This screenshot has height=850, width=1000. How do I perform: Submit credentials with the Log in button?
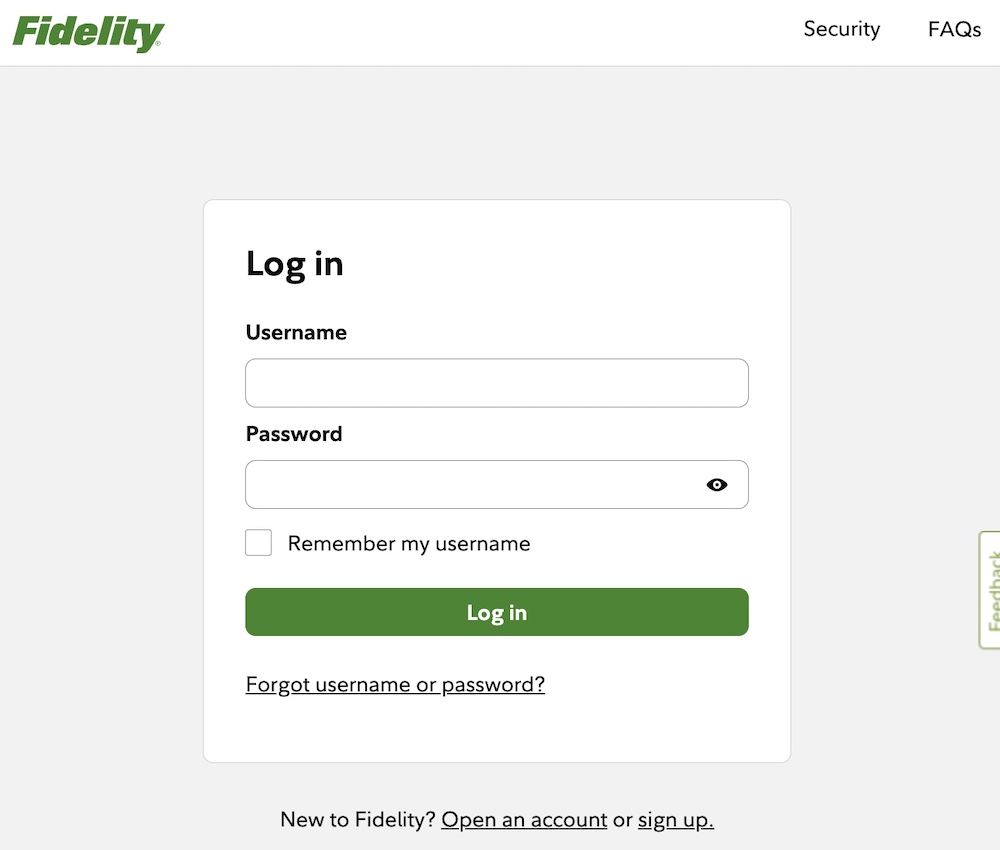[x=497, y=612]
